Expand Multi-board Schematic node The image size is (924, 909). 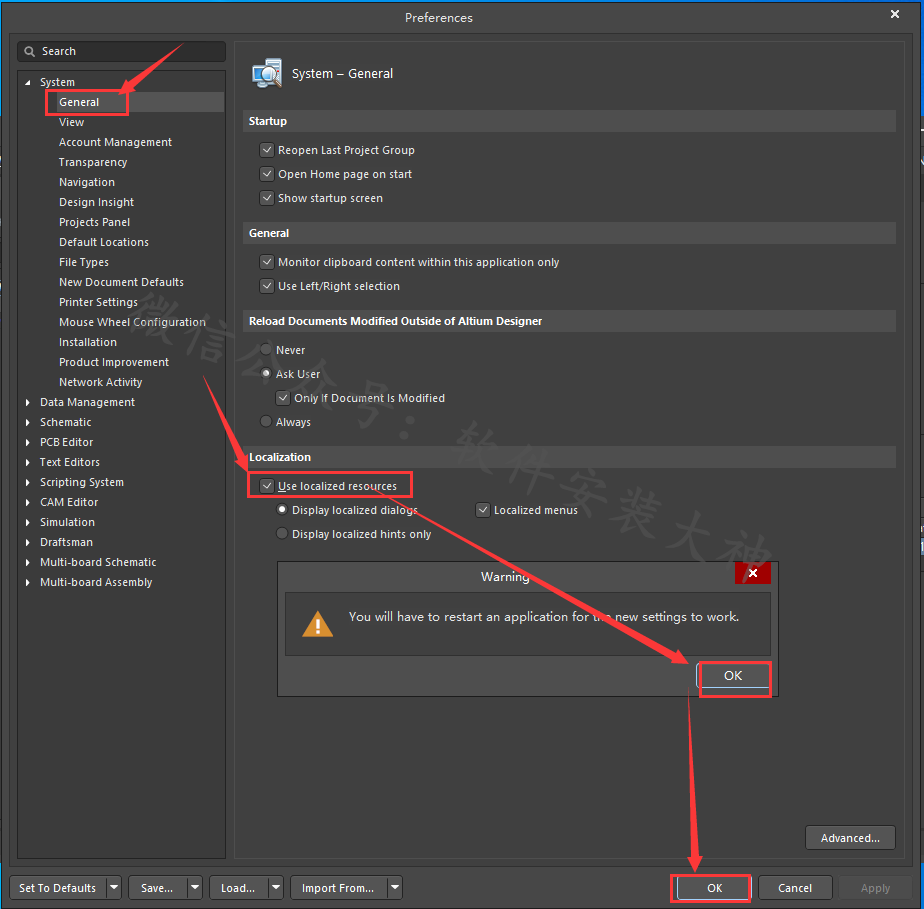(x=28, y=563)
